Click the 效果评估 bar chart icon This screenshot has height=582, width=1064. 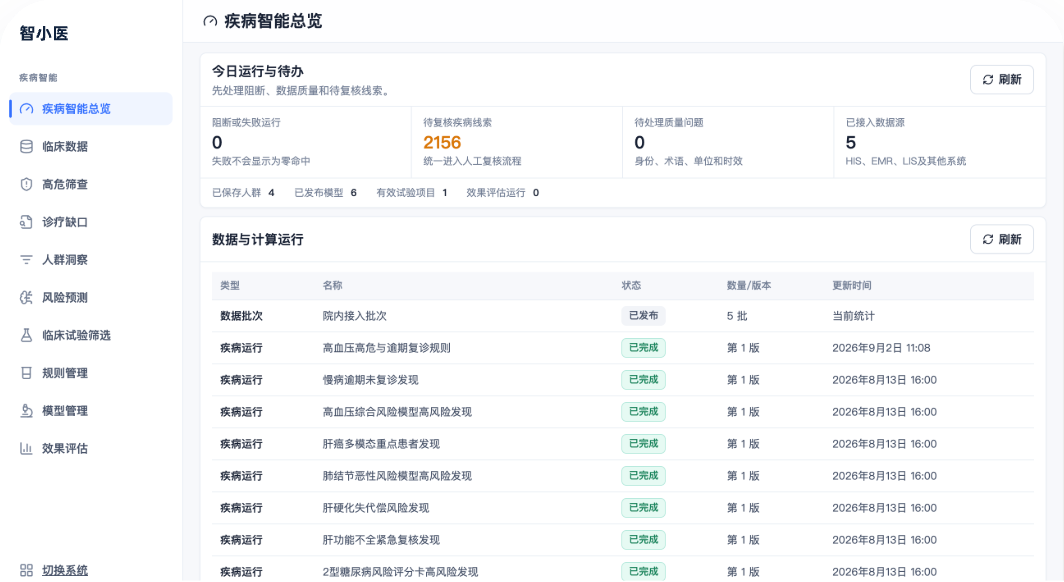click(x=26, y=448)
